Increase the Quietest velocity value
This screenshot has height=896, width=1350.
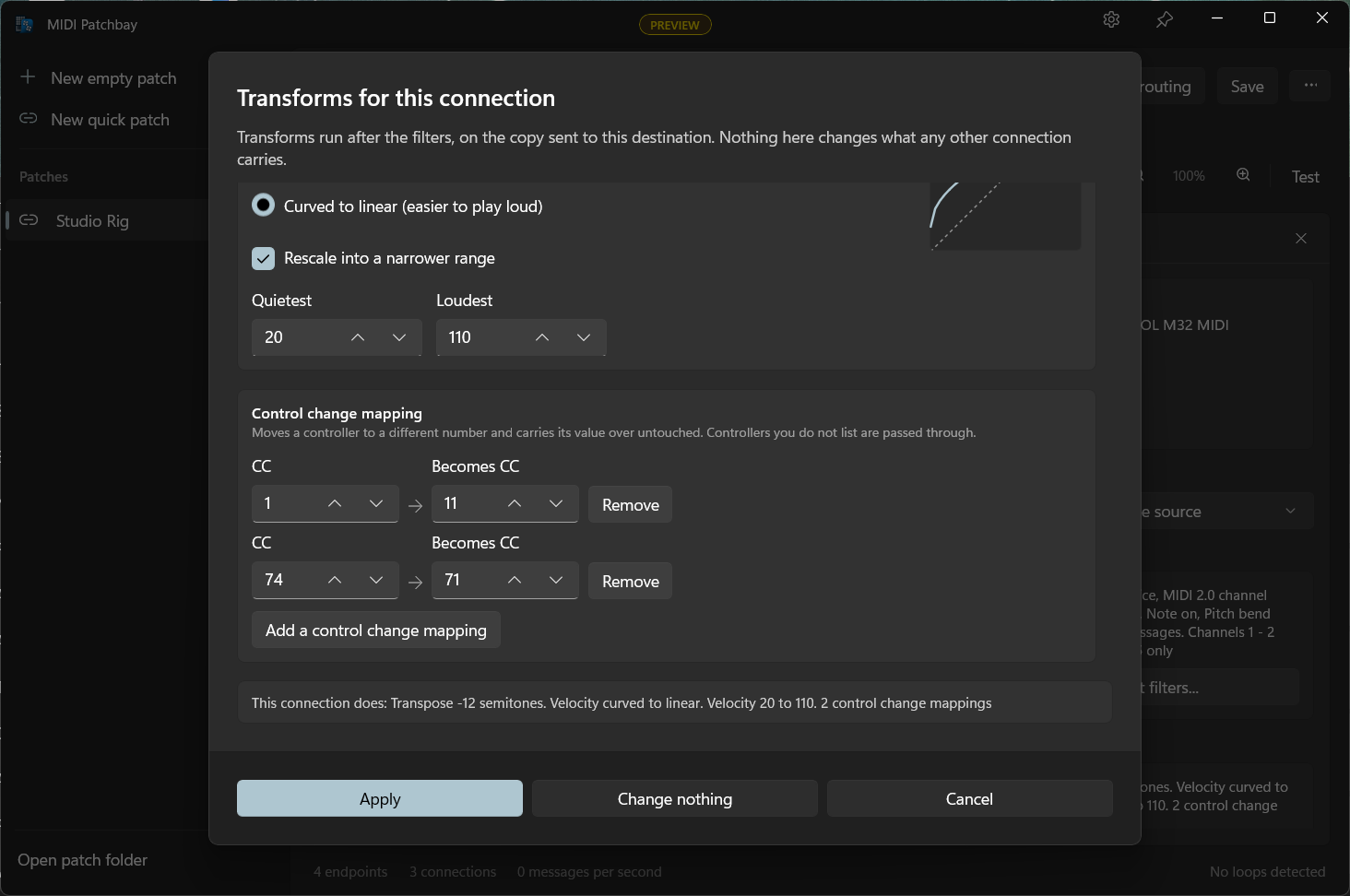click(358, 337)
